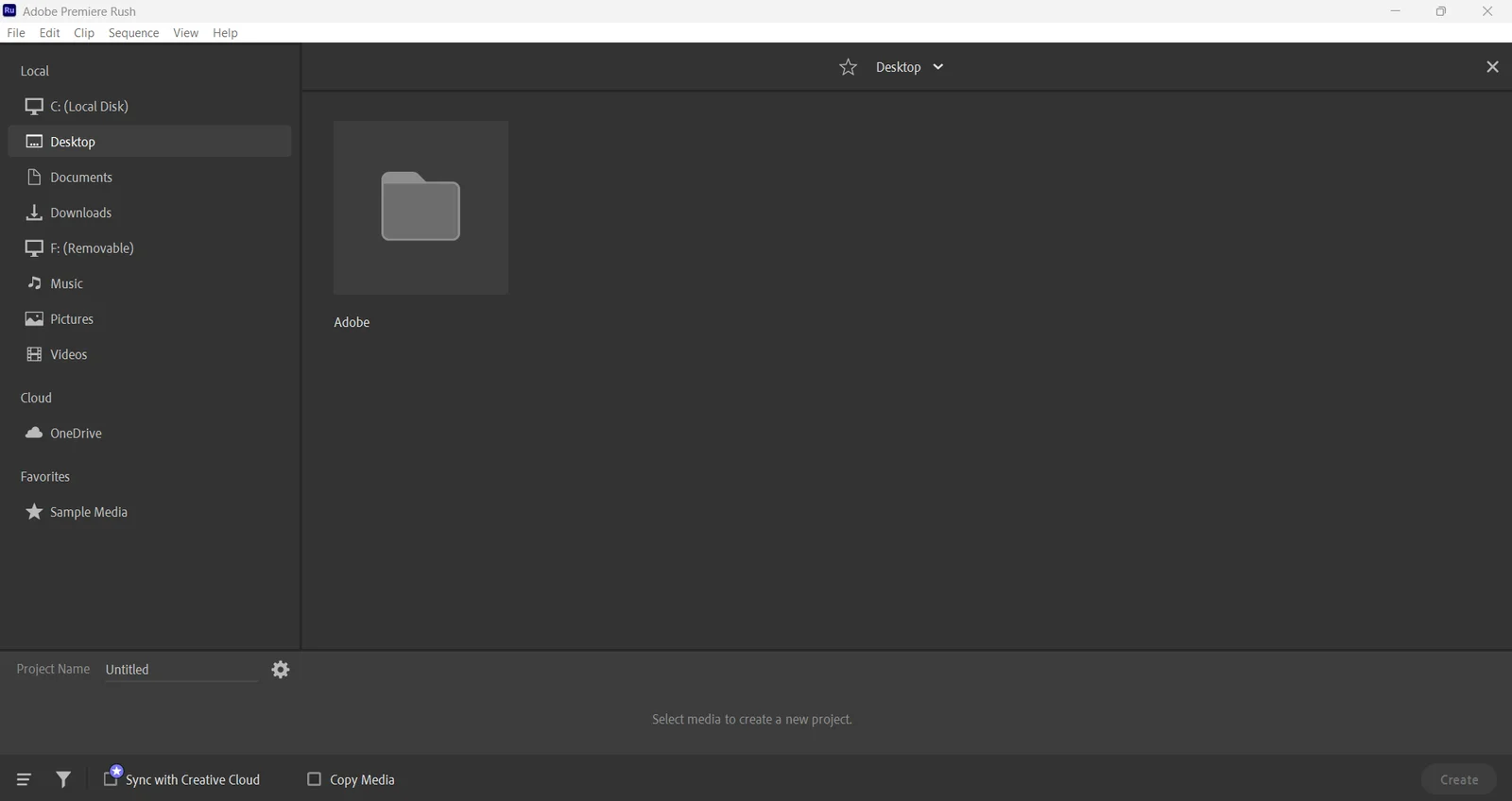Screen dimensions: 1512x801
Task: Select Sample Media label under Favorites
Action: tap(89, 512)
